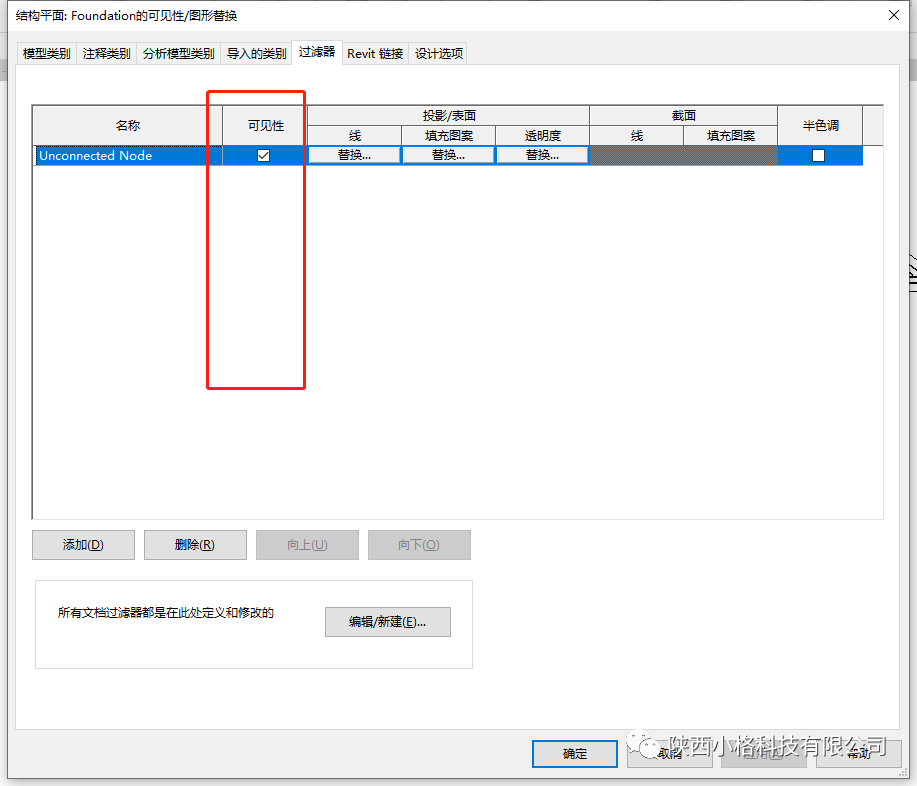The width and height of the screenshot is (917, 786).
Task: Open the 透明度 替换 dialog
Action: pyautogui.click(x=541, y=155)
